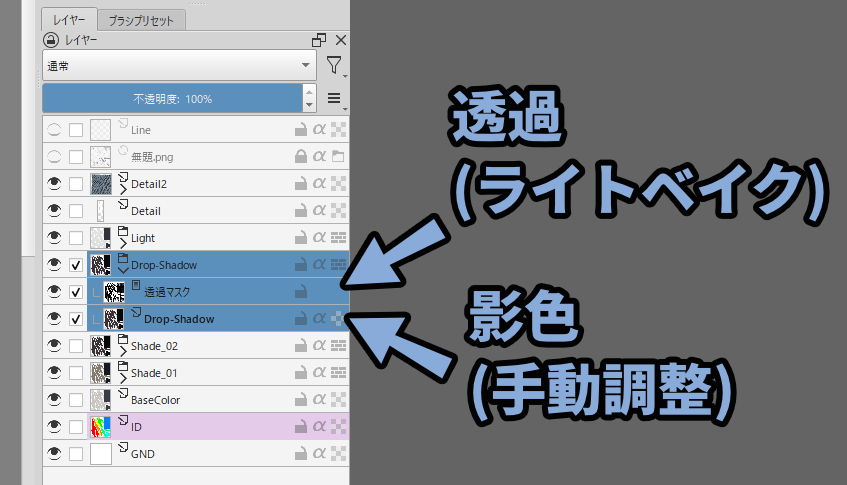
Task: Expand the Shade_01 group
Action: click(x=123, y=378)
